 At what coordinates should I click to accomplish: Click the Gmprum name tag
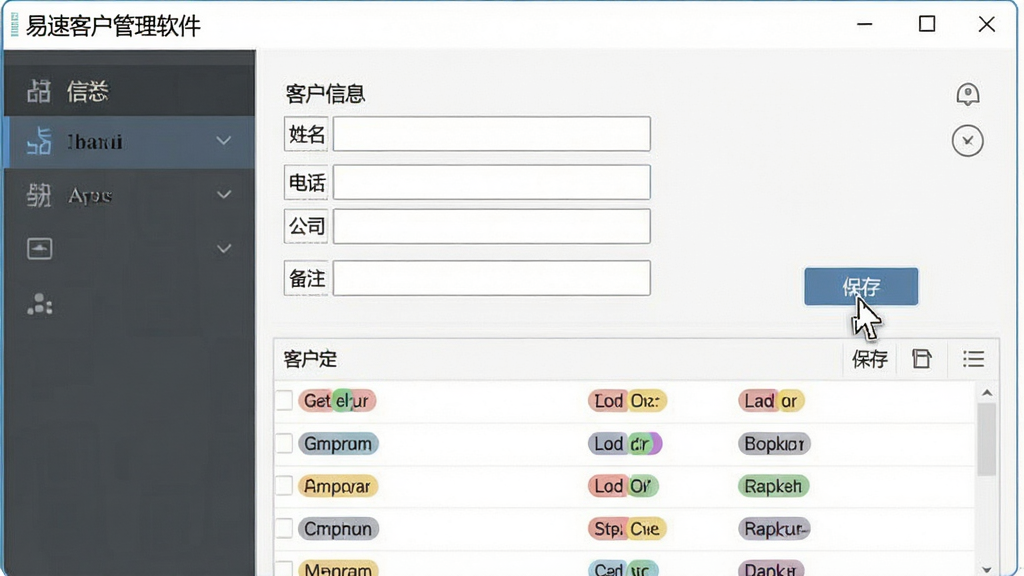pyautogui.click(x=338, y=443)
